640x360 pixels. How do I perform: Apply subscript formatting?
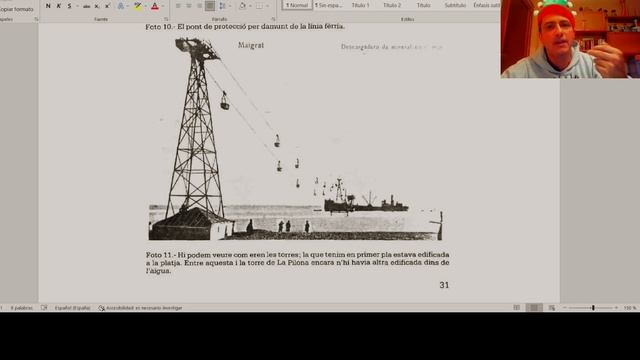[97, 6]
